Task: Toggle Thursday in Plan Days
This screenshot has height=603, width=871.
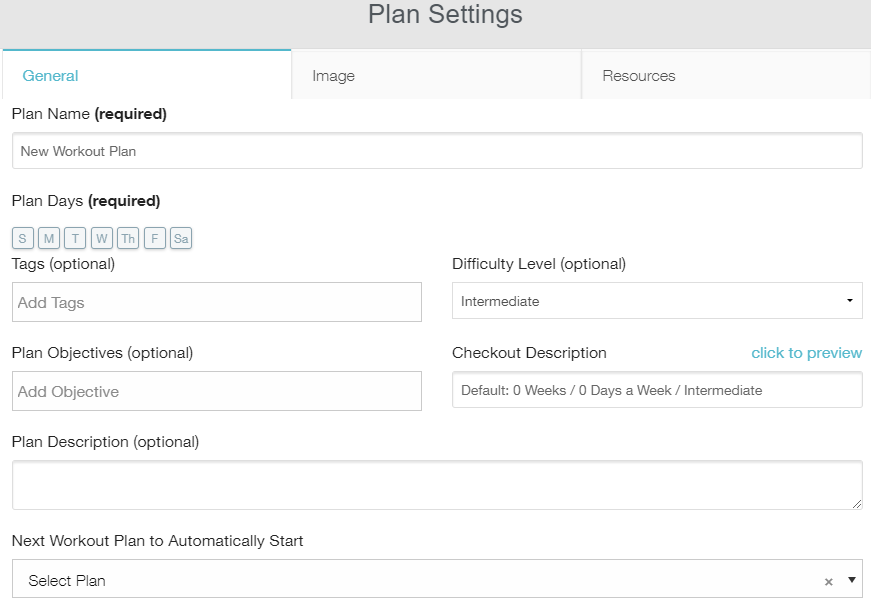Action: click(x=127, y=238)
